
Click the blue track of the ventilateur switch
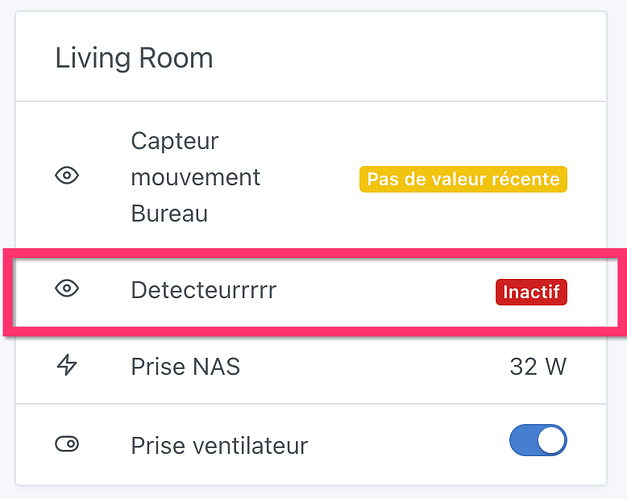[522, 441]
